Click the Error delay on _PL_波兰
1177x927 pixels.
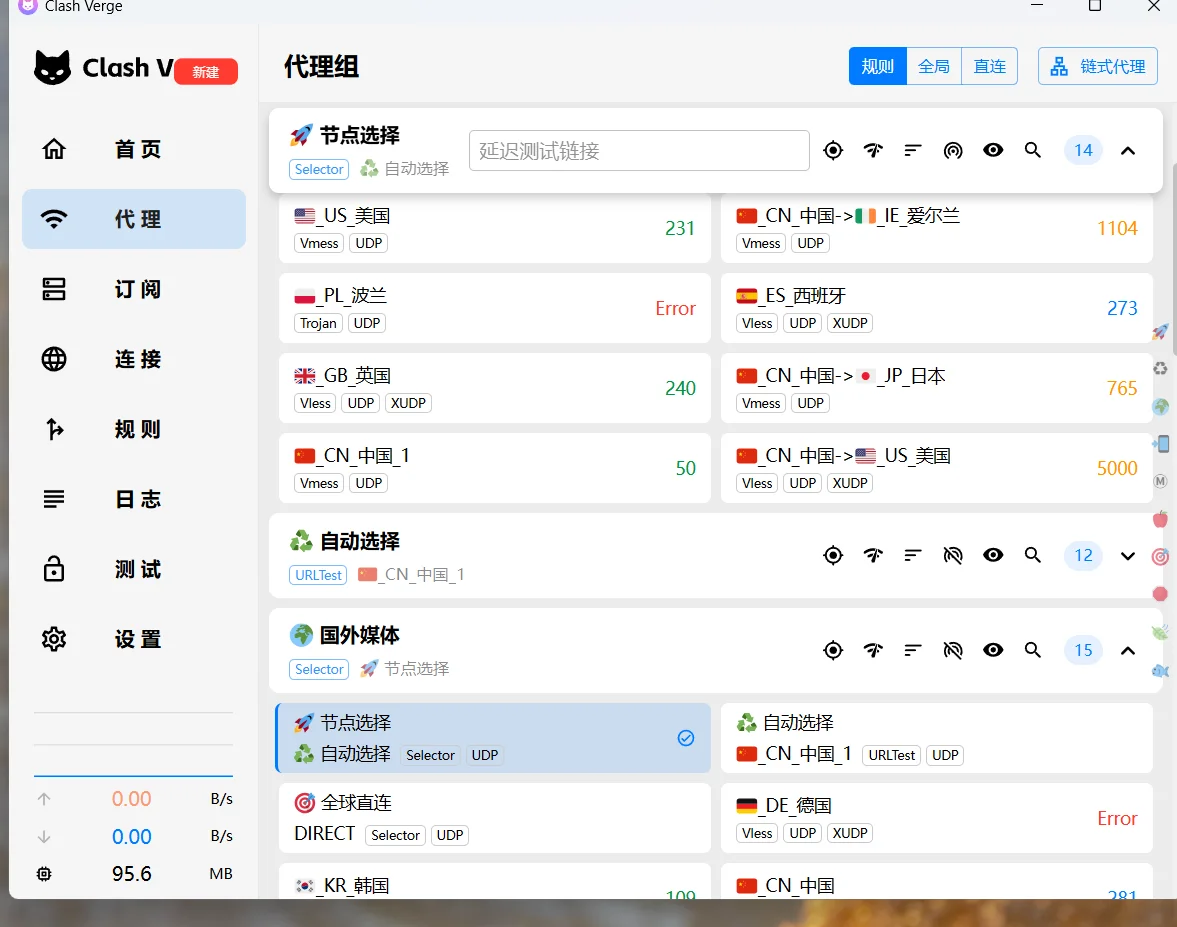[x=676, y=308]
